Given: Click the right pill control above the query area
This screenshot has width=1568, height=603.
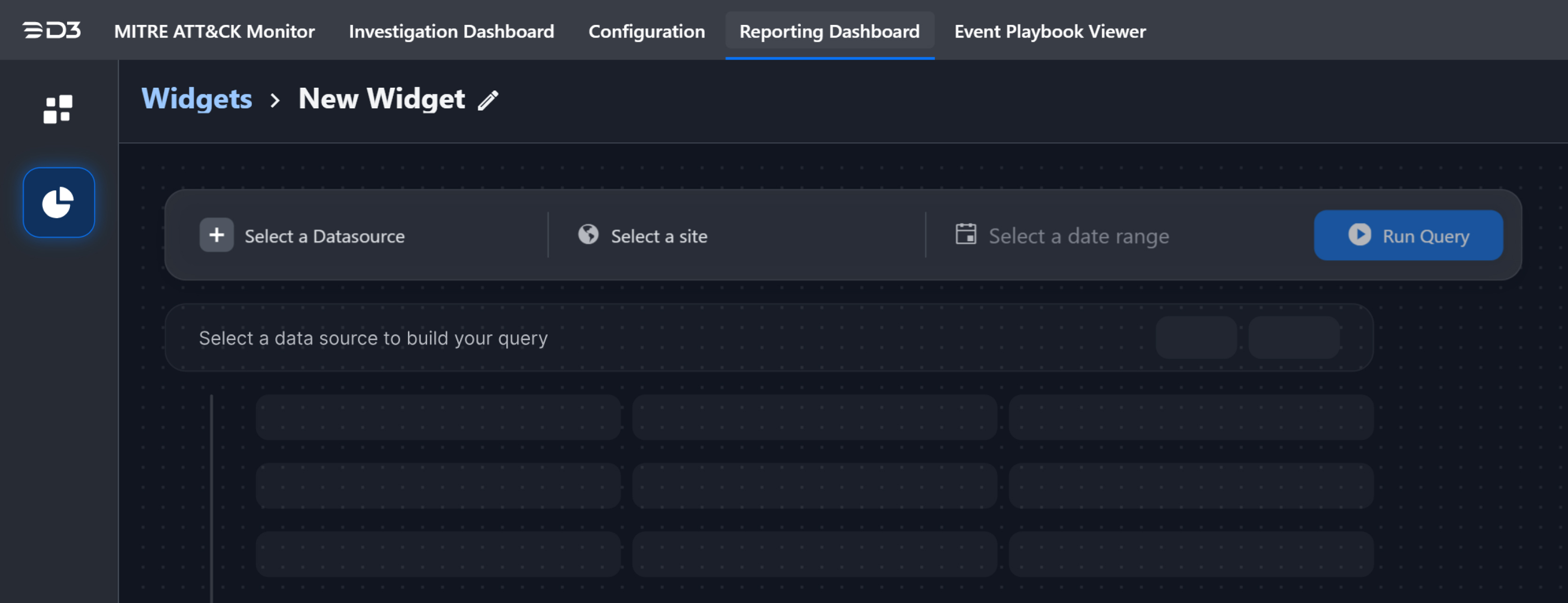Looking at the screenshot, I should coord(1294,337).
